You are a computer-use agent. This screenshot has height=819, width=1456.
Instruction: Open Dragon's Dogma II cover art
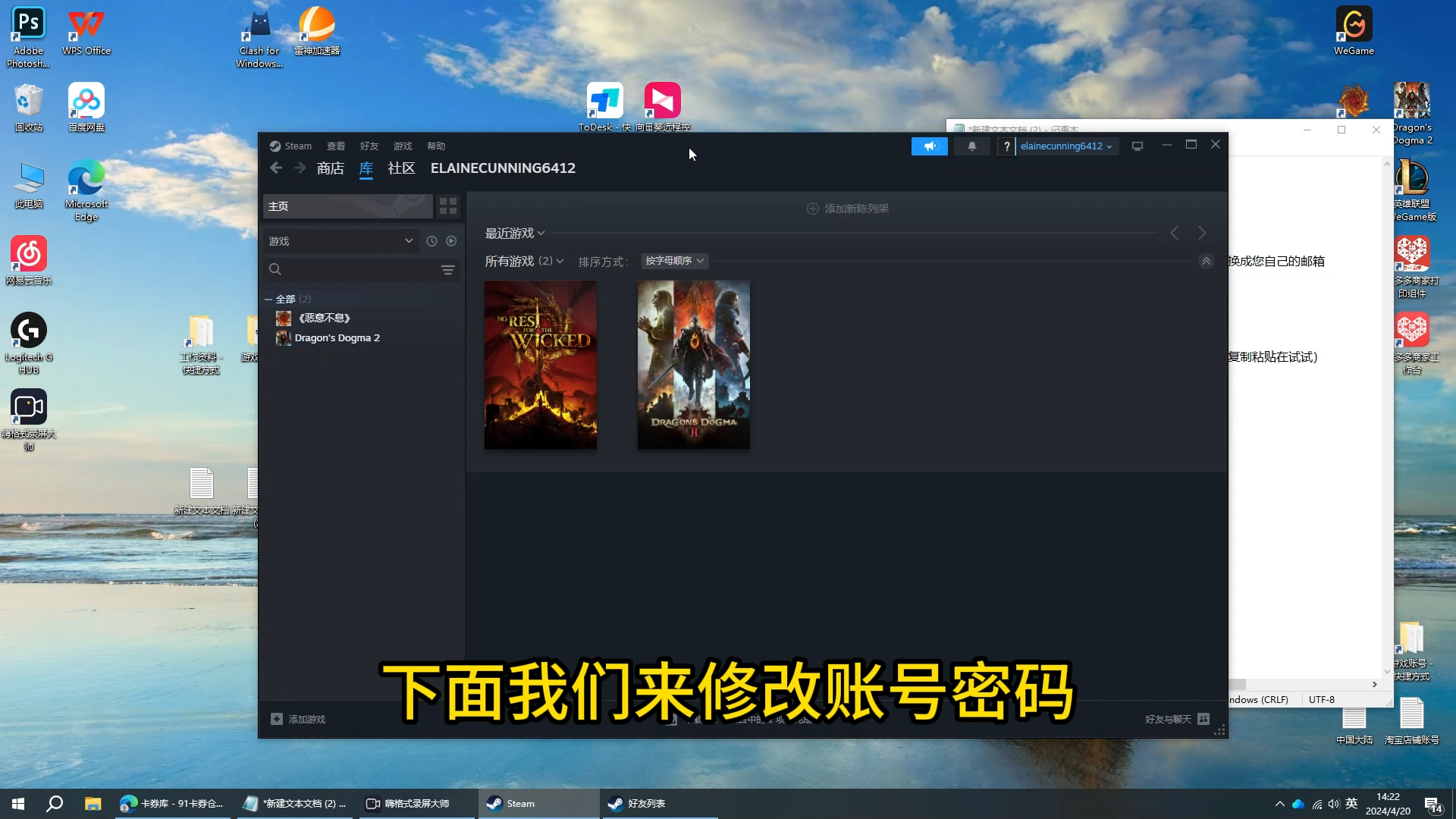click(x=694, y=365)
